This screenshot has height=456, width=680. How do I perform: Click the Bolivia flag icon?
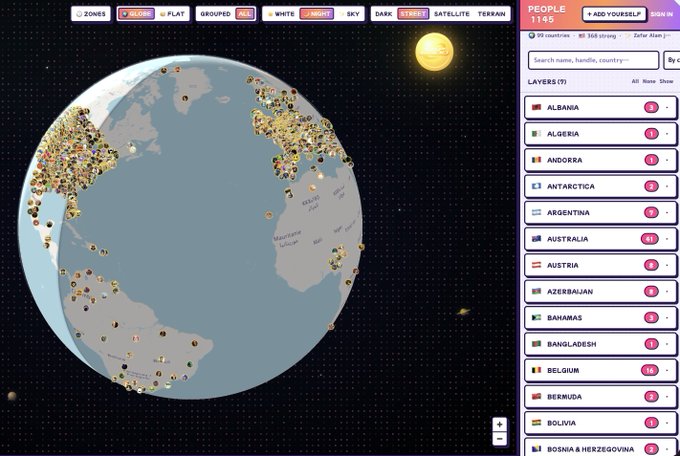(x=536, y=423)
